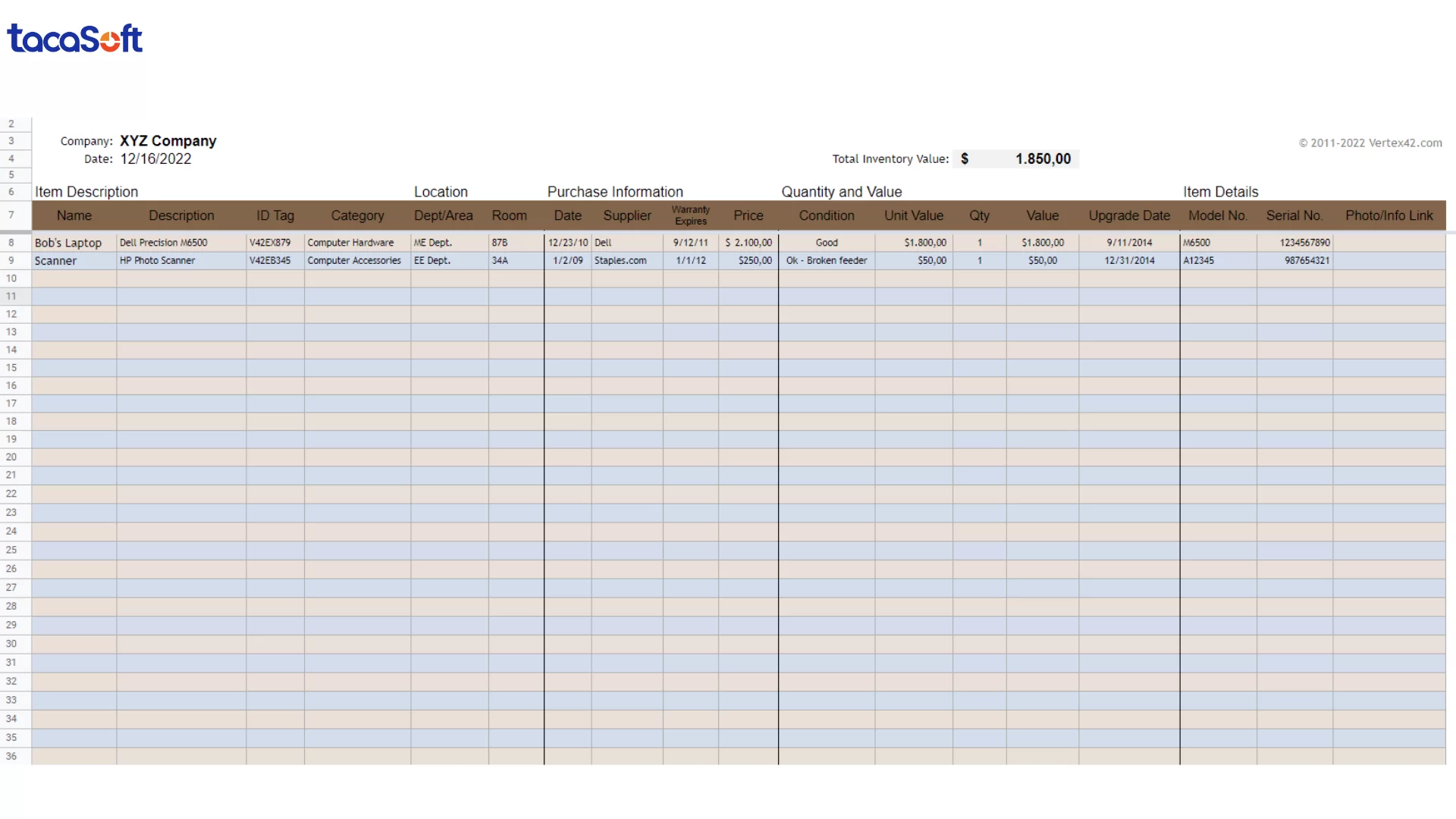
Task: Select the Computer Hardware category cell
Action: 351,242
